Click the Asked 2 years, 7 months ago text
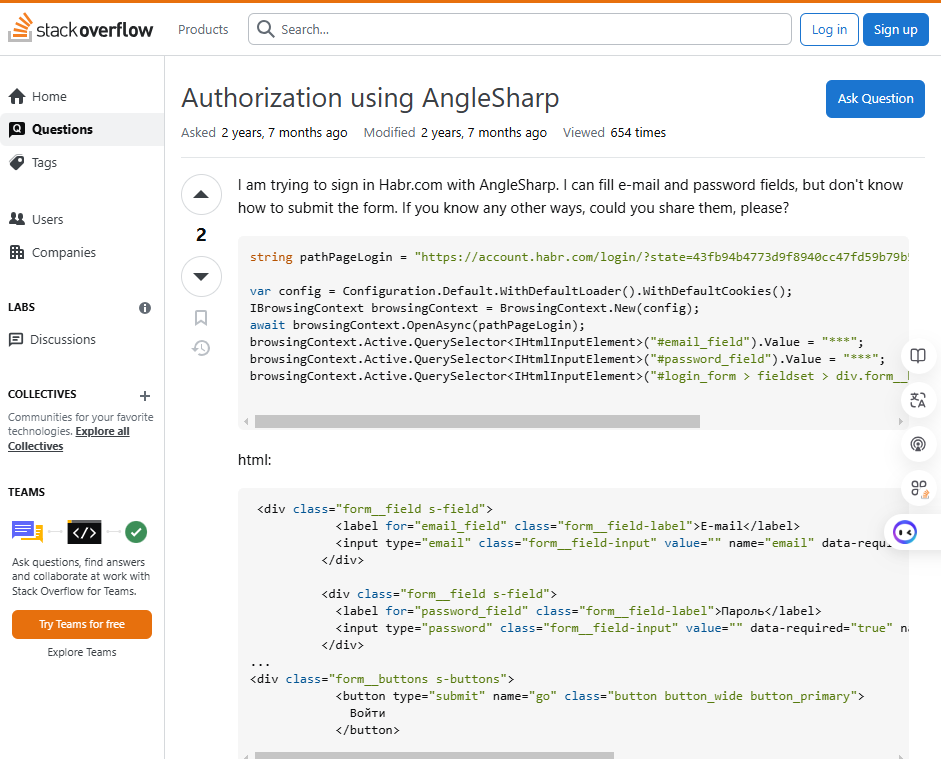Viewport: 941px width, 759px height. 264,133
